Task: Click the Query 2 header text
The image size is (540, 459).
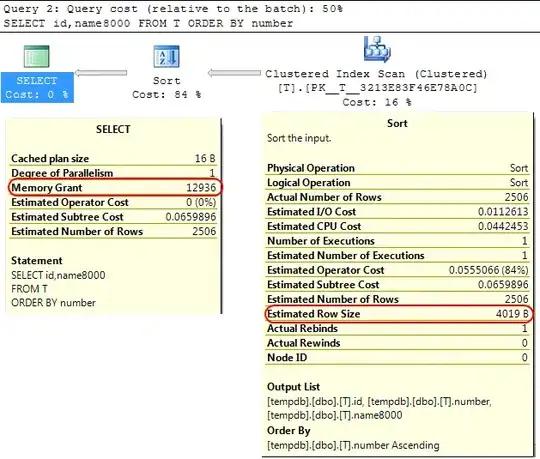Action: (x=173, y=9)
